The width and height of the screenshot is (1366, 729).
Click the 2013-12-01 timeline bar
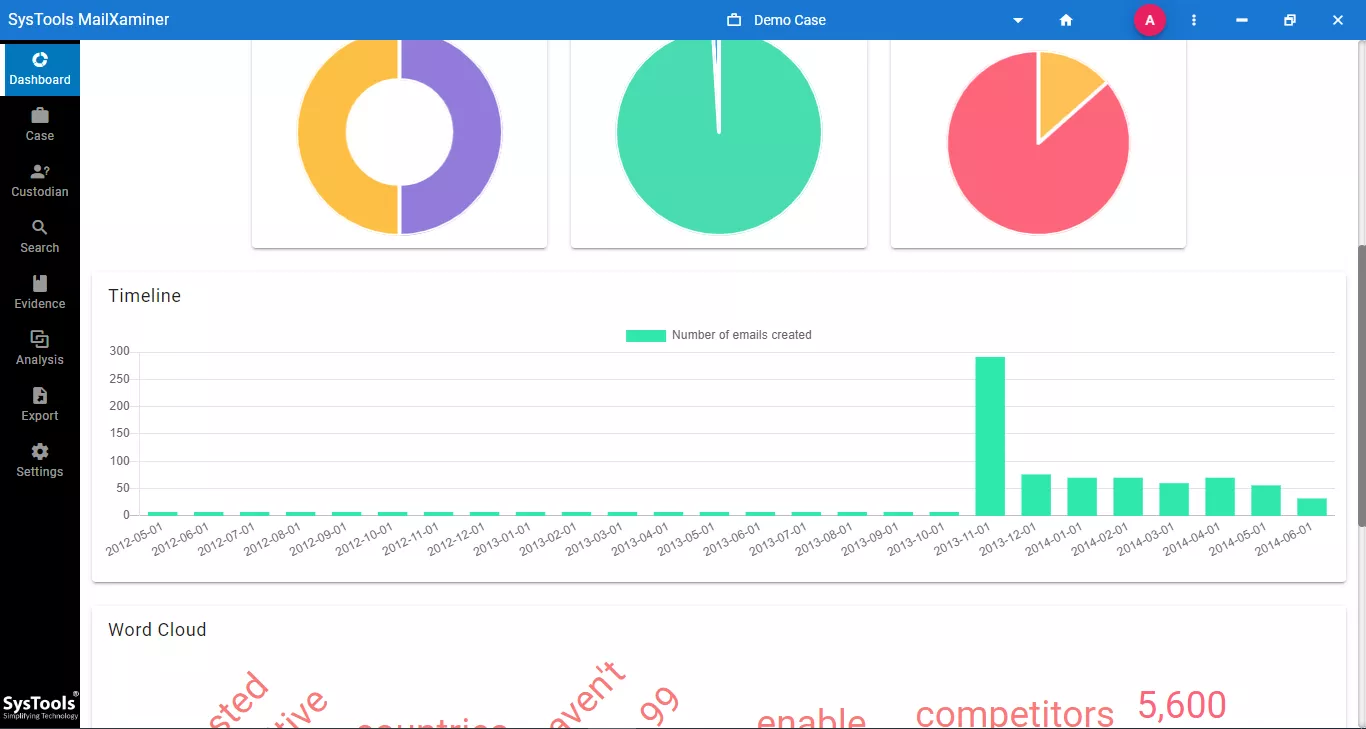point(1036,494)
